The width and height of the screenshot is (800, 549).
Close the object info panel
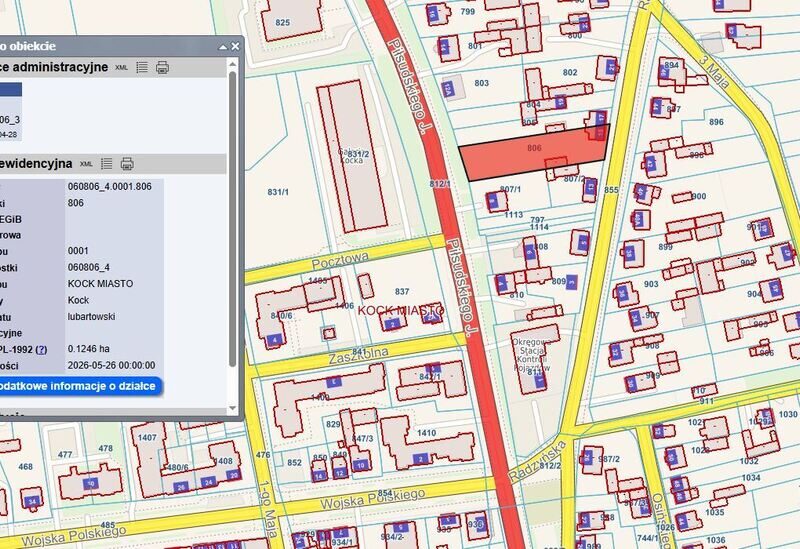(235, 46)
